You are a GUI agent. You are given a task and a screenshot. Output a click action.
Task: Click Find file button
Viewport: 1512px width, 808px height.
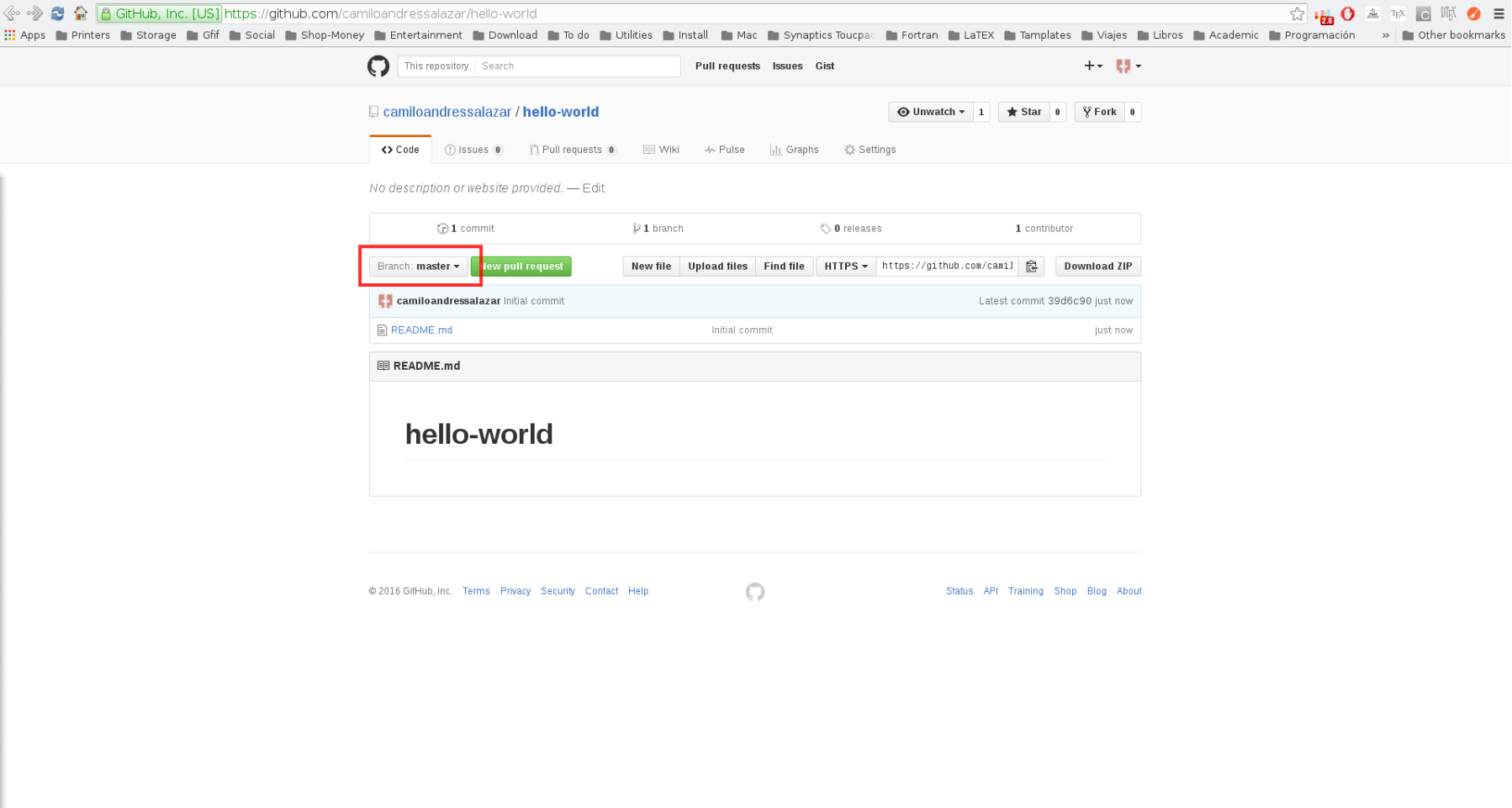pyautogui.click(x=785, y=267)
